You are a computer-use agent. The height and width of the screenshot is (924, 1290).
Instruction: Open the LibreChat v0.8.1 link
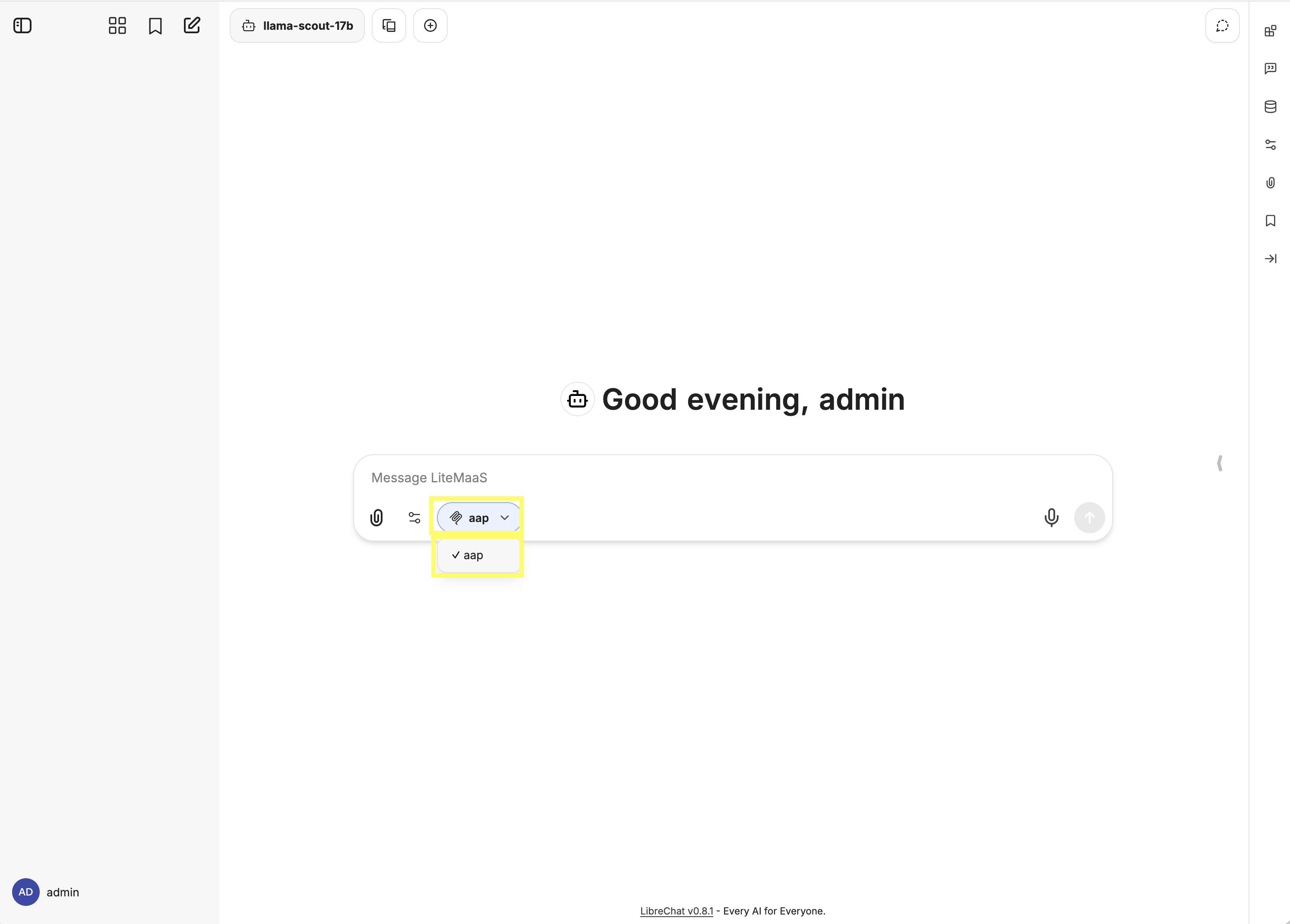click(676, 910)
